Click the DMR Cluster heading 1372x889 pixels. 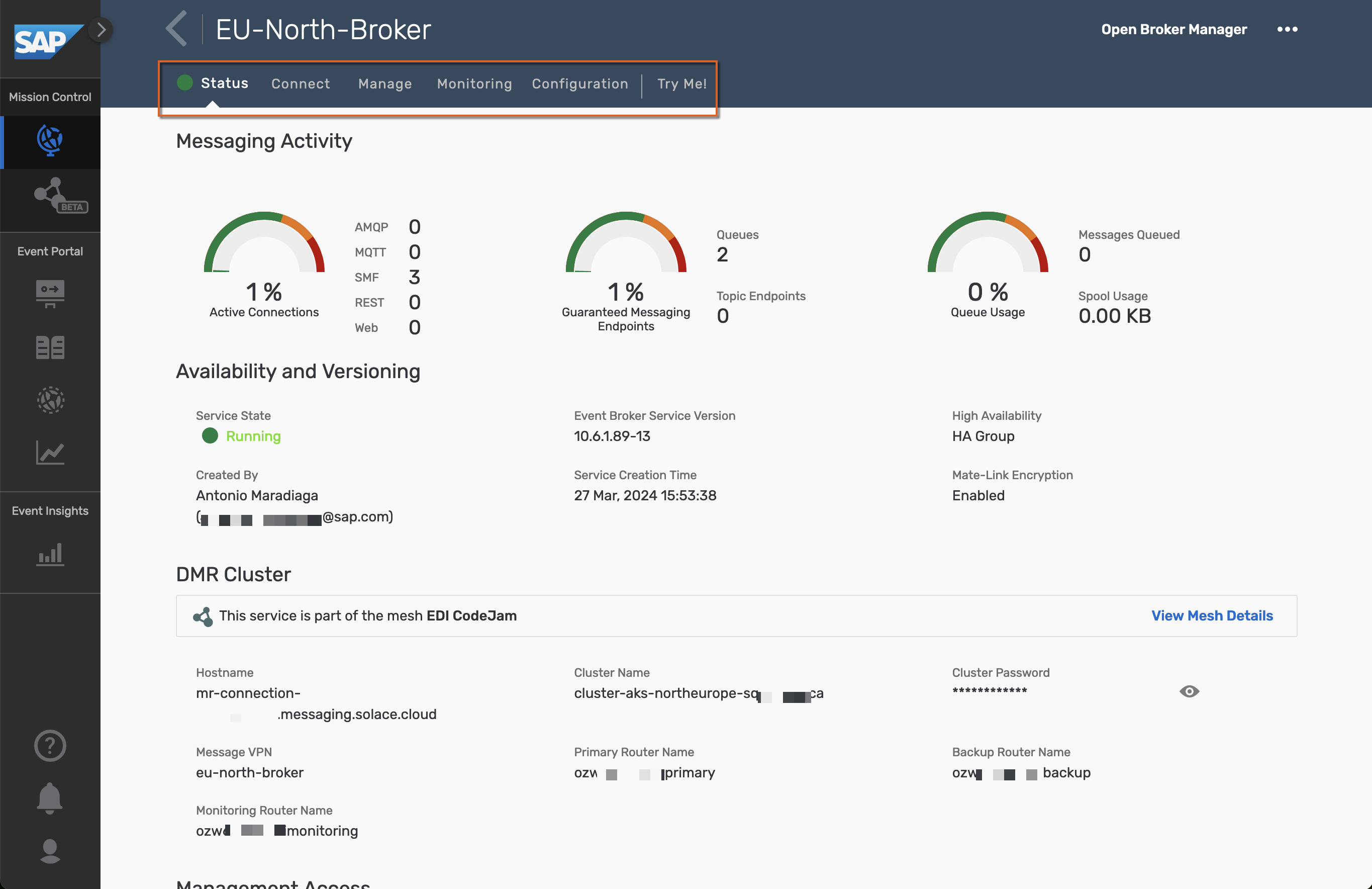[x=234, y=575]
